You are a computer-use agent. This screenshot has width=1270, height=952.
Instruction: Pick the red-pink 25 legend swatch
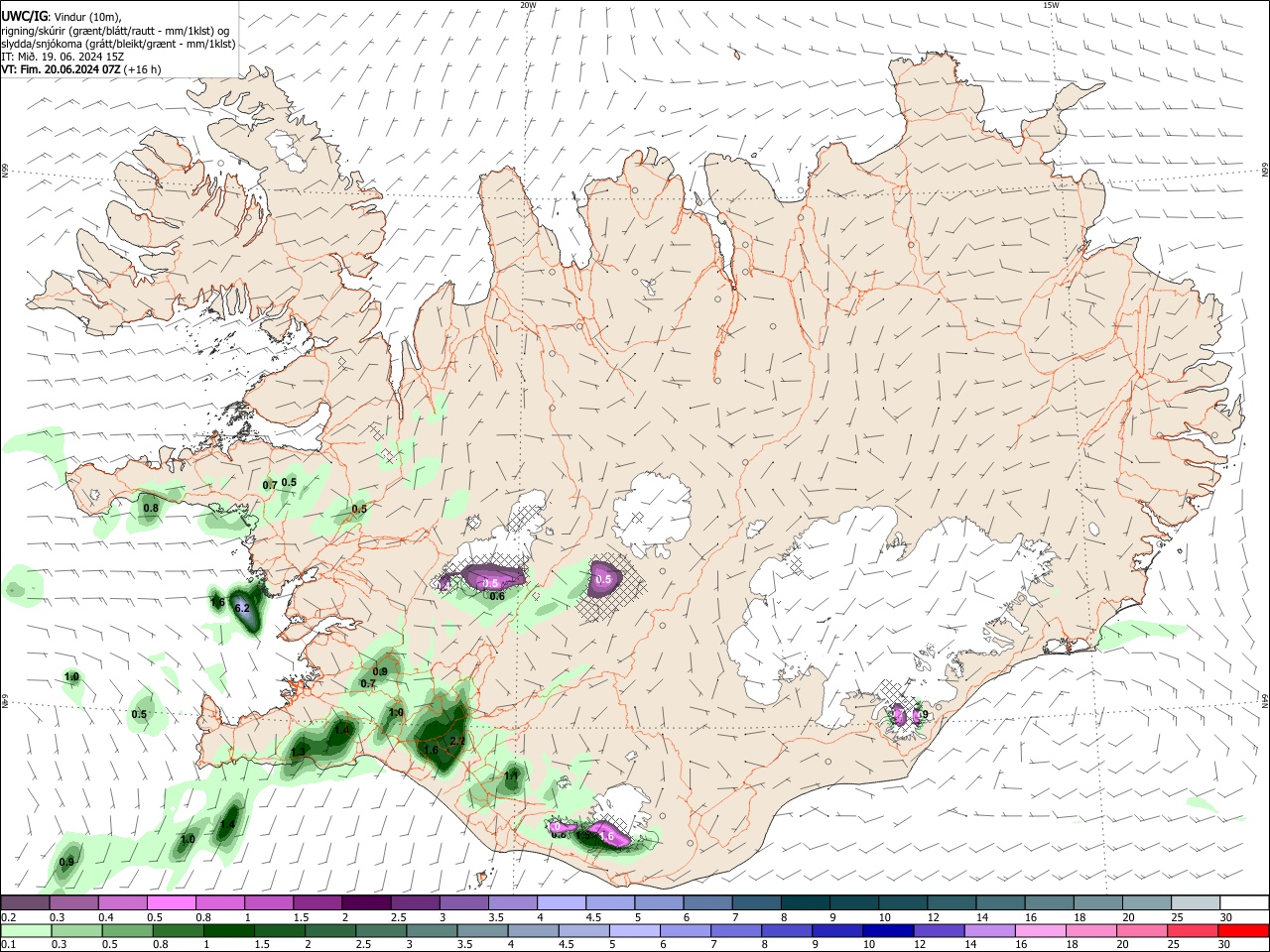pos(1193,931)
